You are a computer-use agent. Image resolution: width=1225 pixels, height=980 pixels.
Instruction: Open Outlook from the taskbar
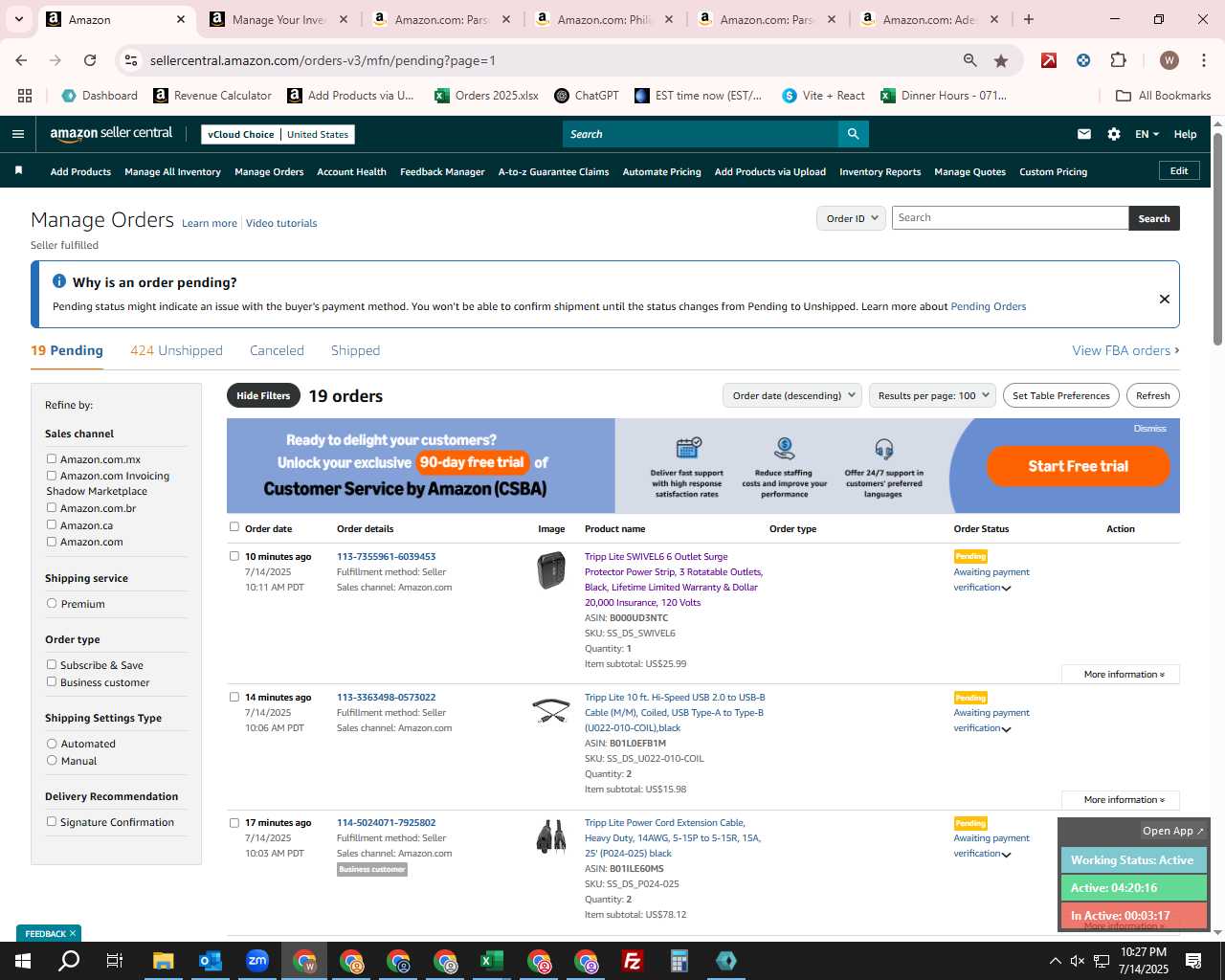210,961
